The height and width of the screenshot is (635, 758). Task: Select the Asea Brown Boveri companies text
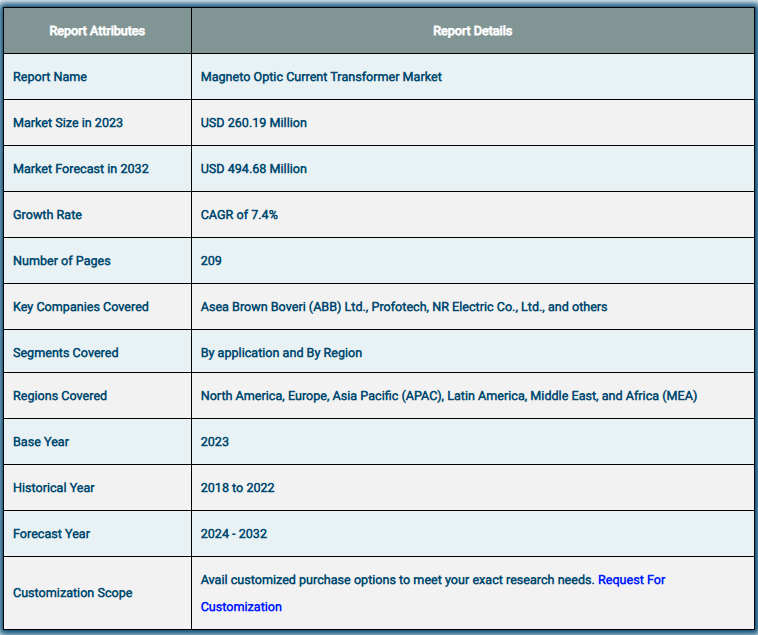tap(404, 307)
